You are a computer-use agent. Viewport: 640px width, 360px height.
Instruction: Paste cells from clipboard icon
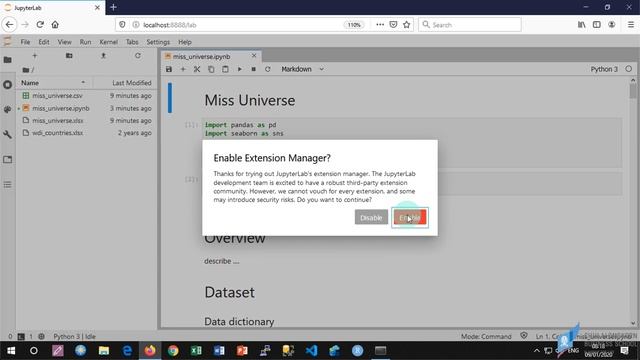(225, 69)
